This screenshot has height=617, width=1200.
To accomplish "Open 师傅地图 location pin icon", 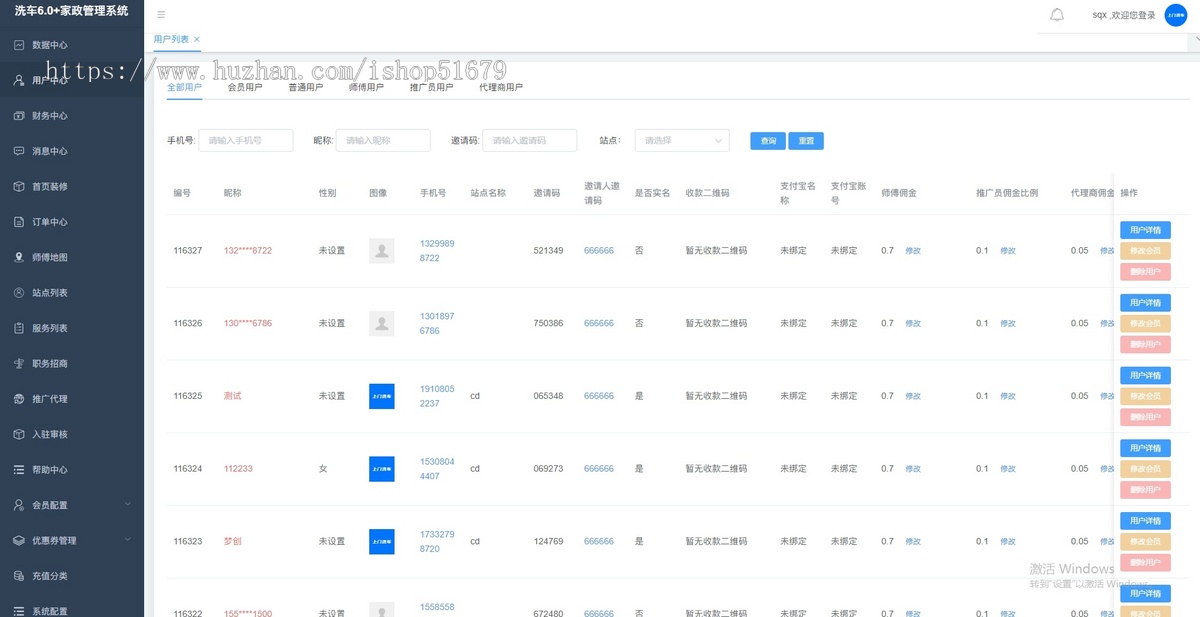I will pos(19,257).
